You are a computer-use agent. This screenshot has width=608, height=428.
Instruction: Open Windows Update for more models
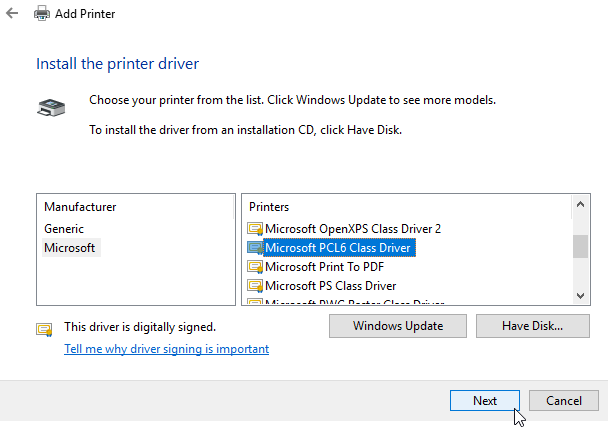(398, 326)
